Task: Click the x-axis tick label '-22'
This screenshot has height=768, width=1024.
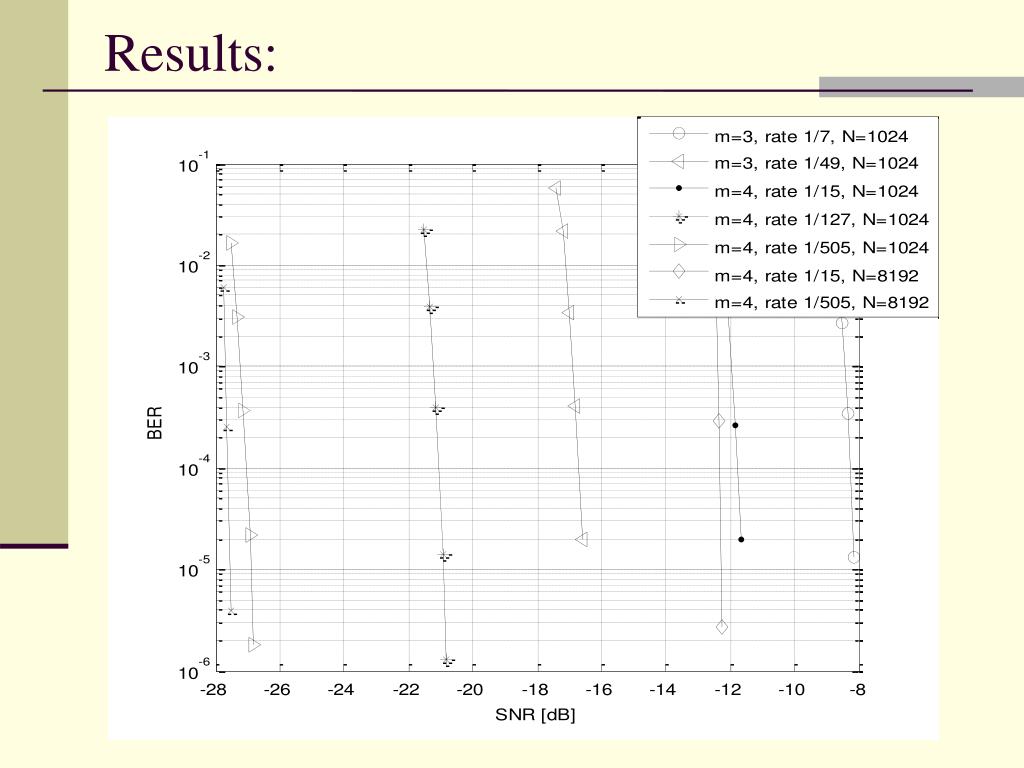Action: point(406,690)
